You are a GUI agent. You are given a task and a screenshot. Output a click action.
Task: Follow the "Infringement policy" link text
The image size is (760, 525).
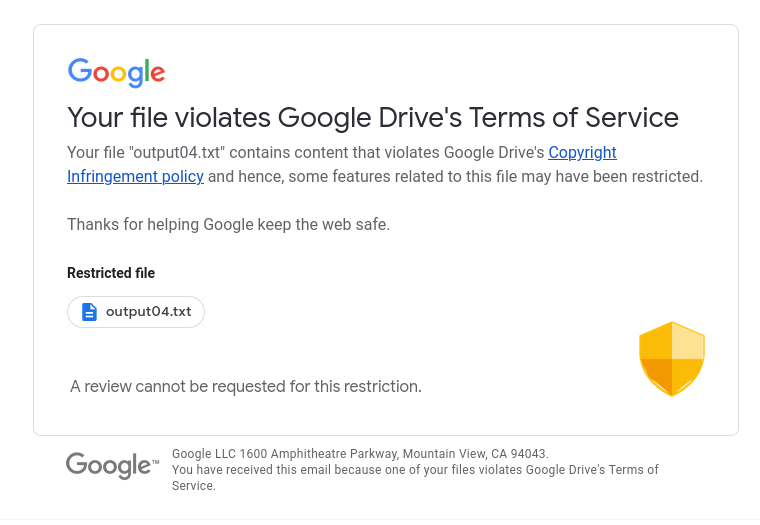tap(135, 177)
